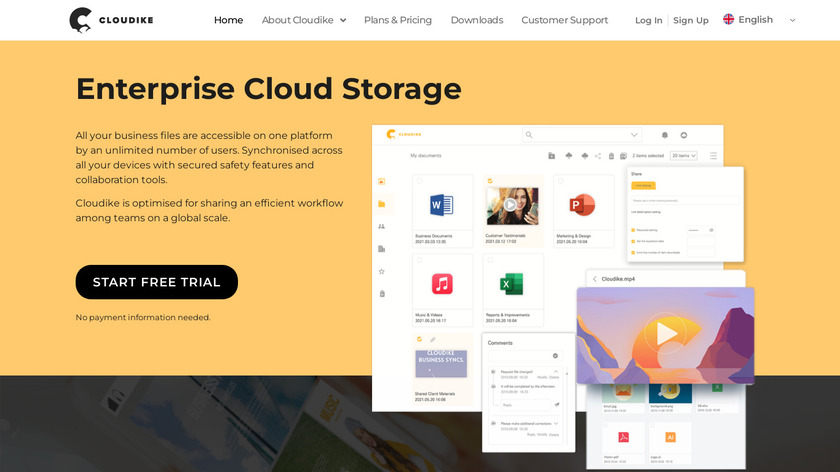The height and width of the screenshot is (472, 840).
Task: Expand the last comment thread chevron
Action: pos(556,423)
